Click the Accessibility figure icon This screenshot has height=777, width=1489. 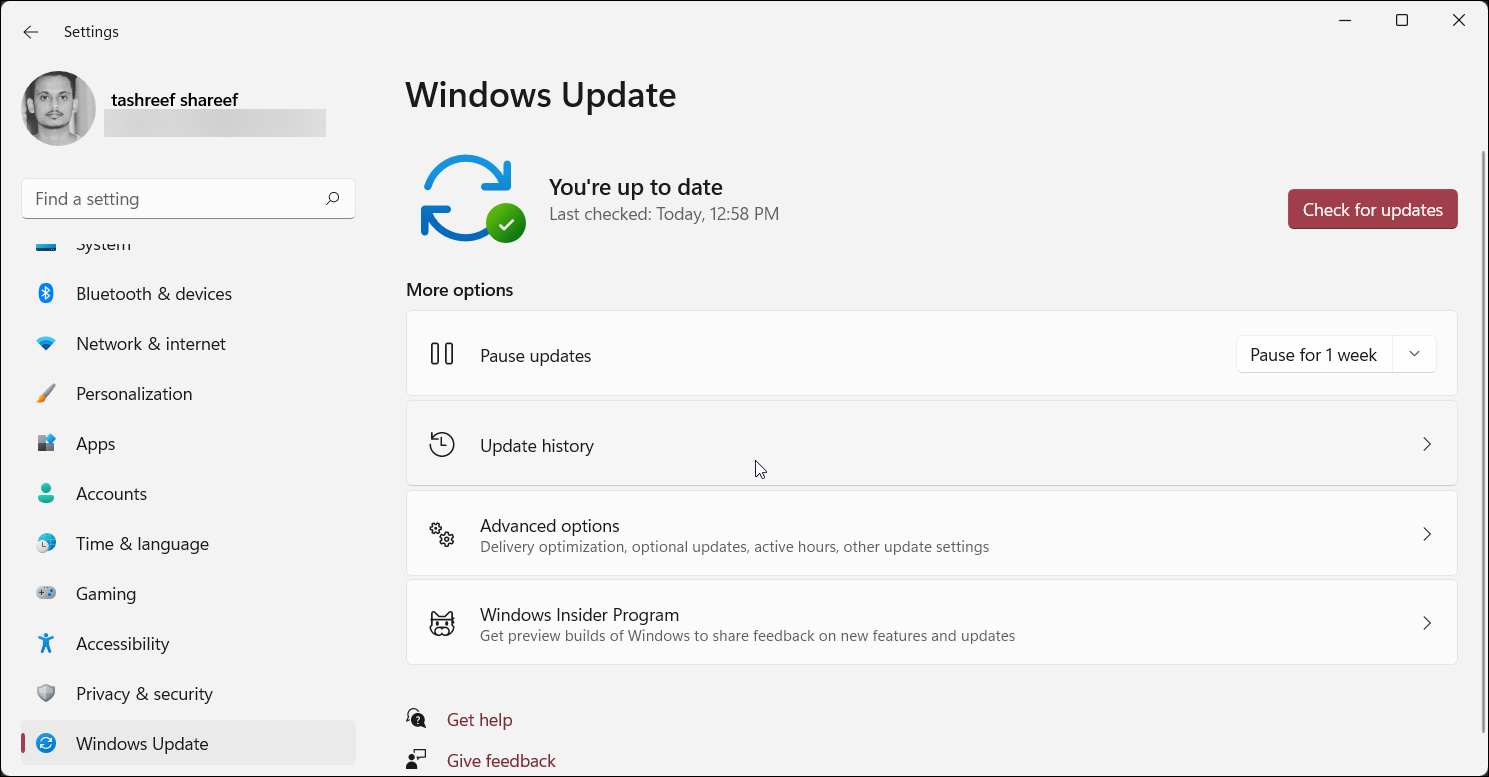(x=46, y=643)
